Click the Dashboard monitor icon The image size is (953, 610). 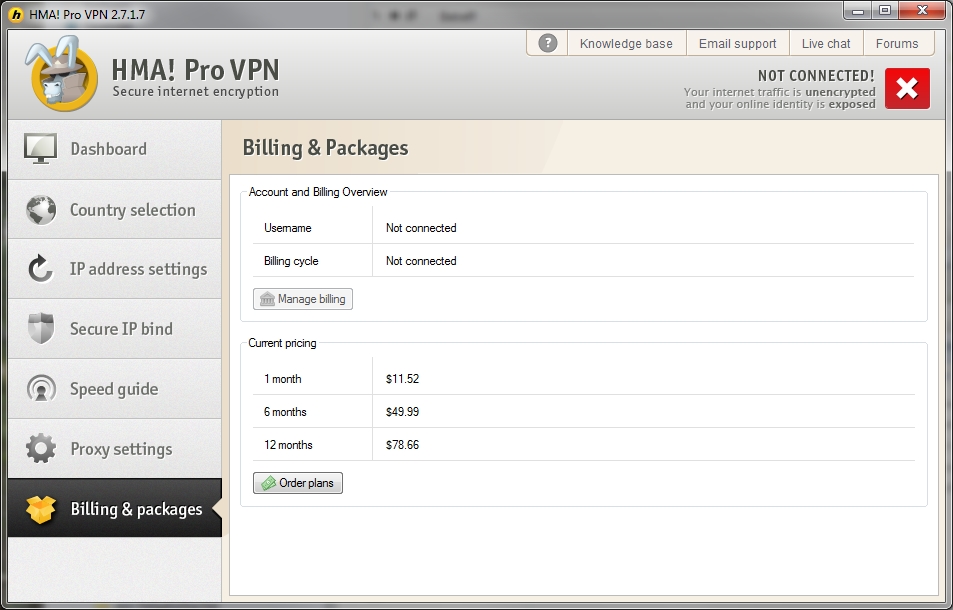pos(41,148)
